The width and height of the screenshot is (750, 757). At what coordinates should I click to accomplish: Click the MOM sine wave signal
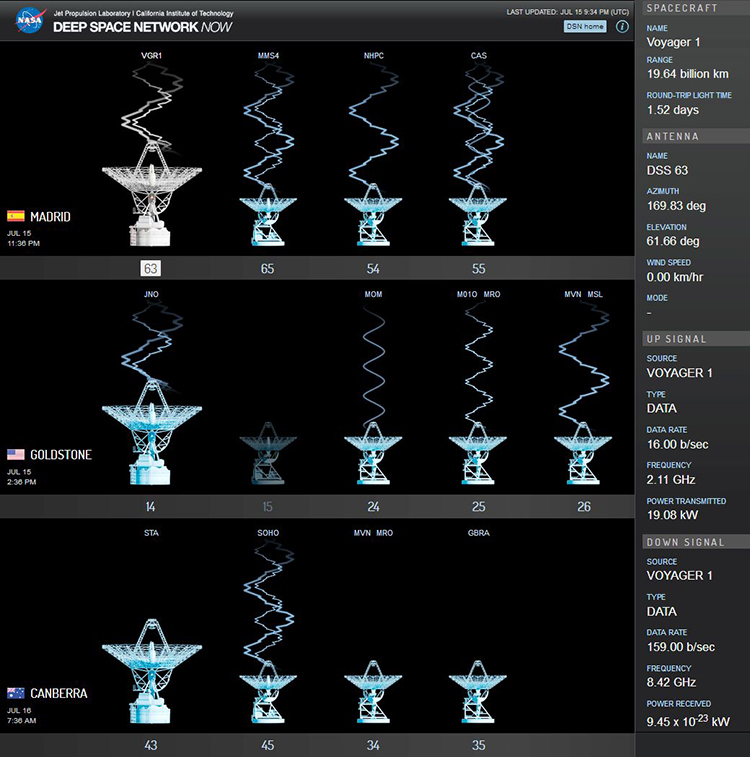373,367
